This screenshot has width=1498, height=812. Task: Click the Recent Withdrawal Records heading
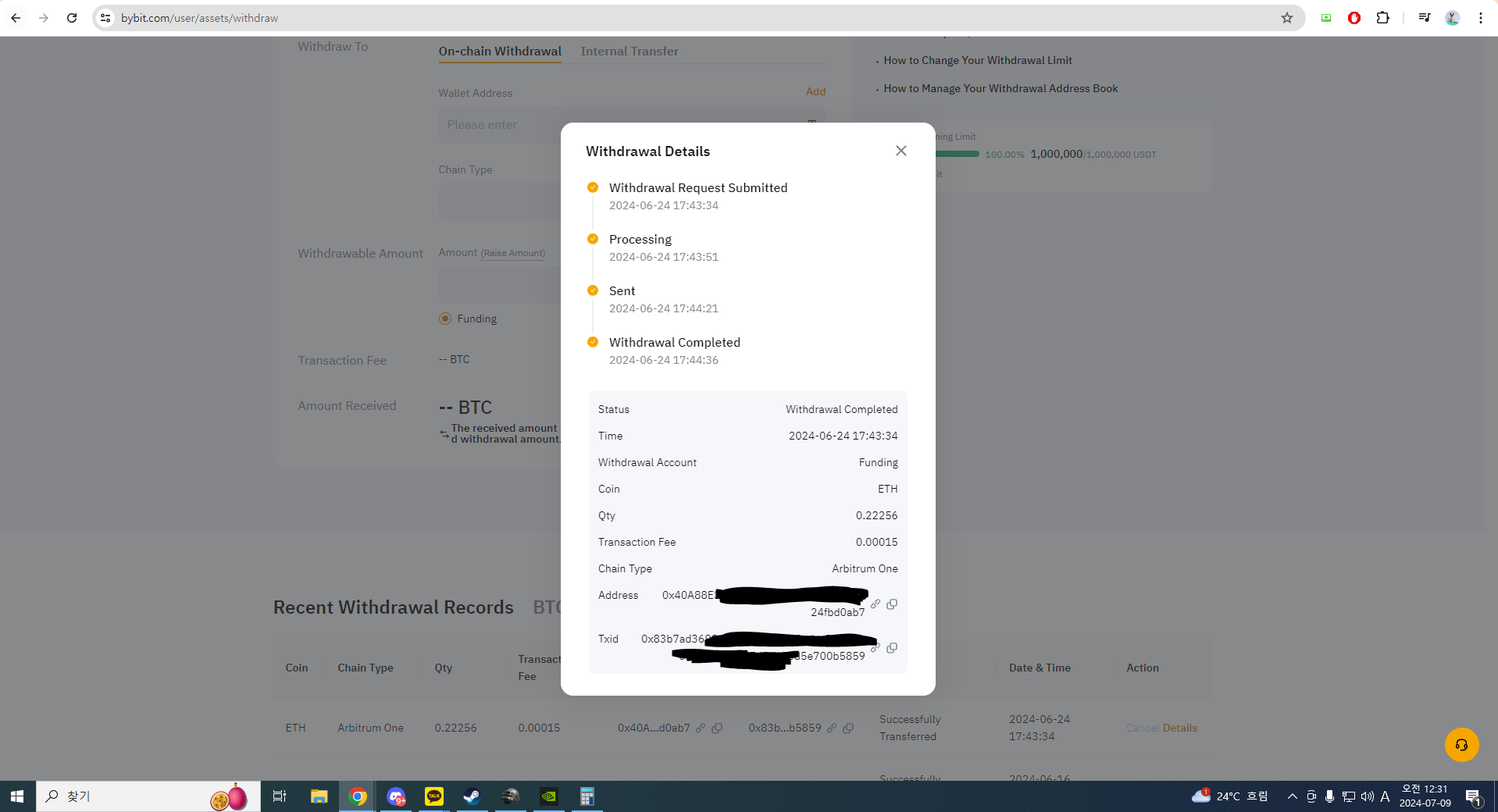click(x=393, y=607)
